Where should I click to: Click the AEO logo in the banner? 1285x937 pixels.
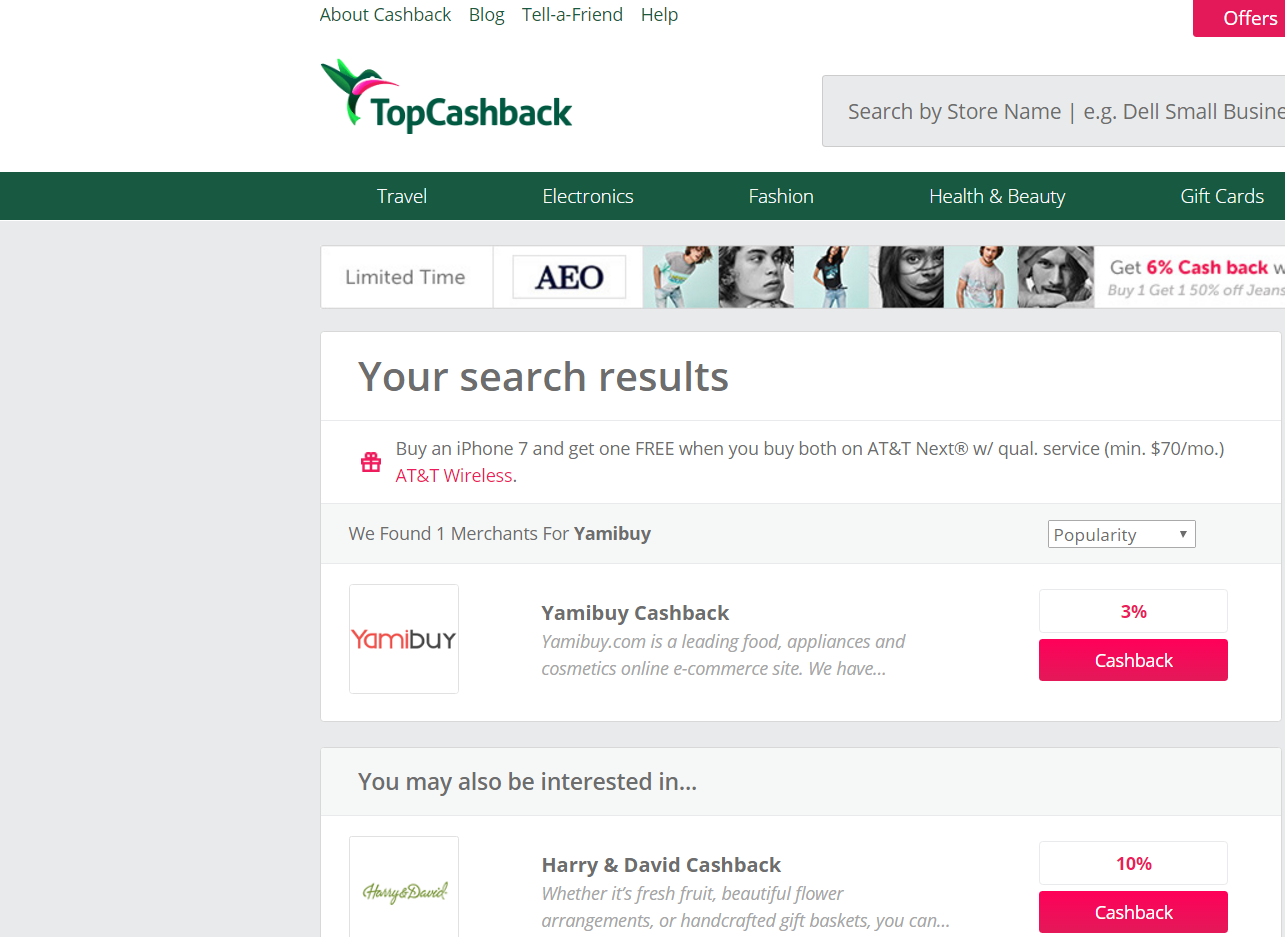(x=569, y=277)
